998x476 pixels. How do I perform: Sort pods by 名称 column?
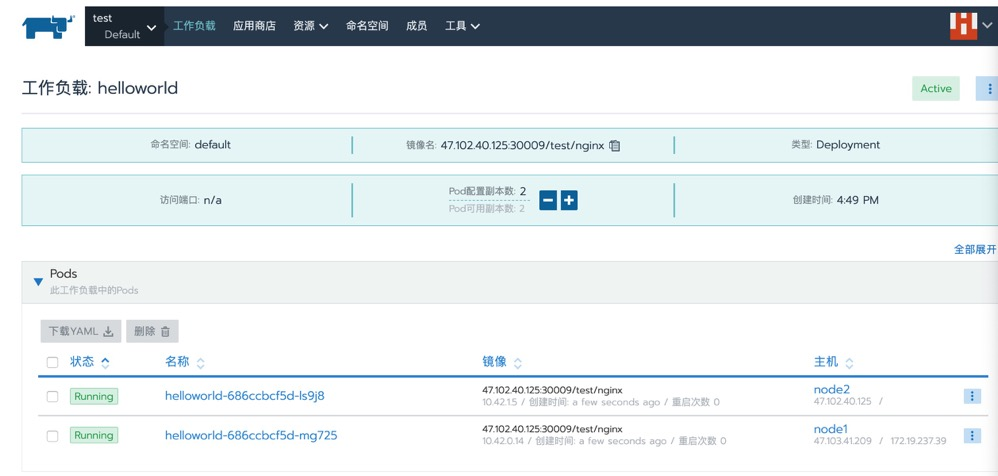click(185, 362)
